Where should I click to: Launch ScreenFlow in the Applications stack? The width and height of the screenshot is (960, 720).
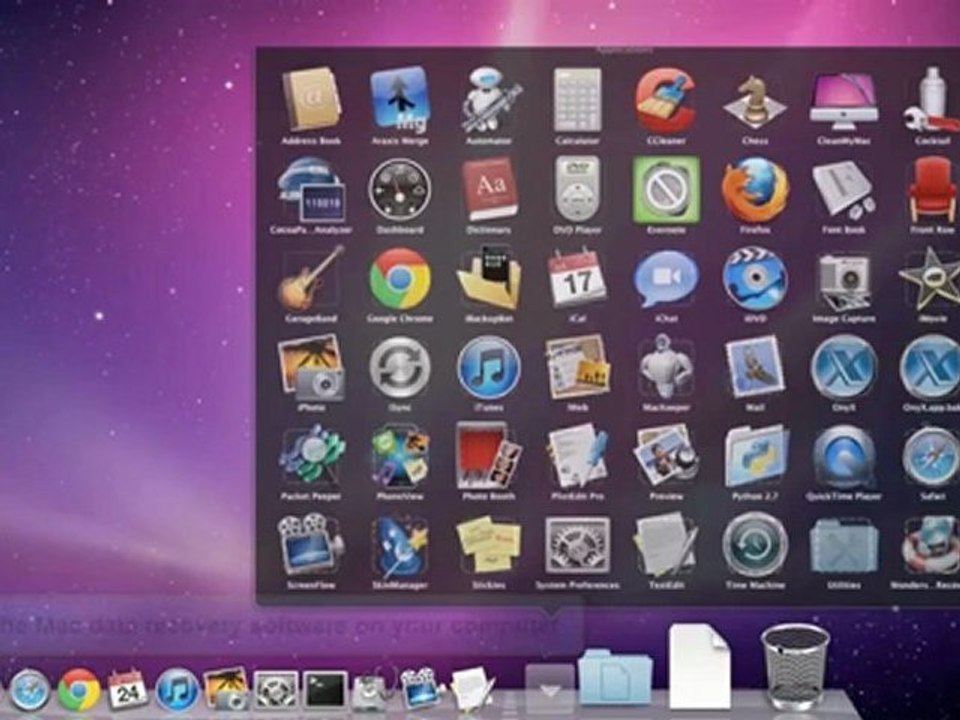pos(311,546)
